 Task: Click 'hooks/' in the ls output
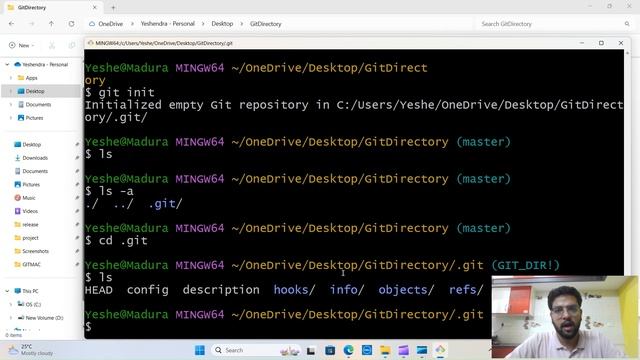294,290
